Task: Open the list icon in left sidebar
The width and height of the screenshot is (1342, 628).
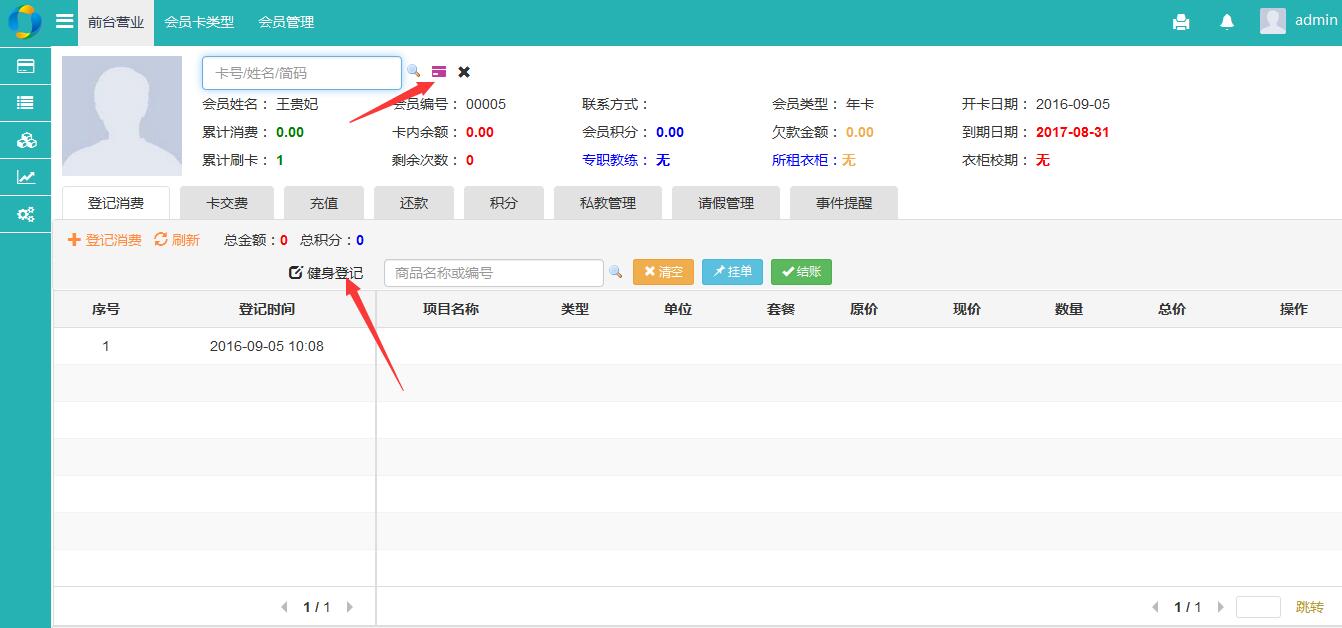Action: click(26, 102)
